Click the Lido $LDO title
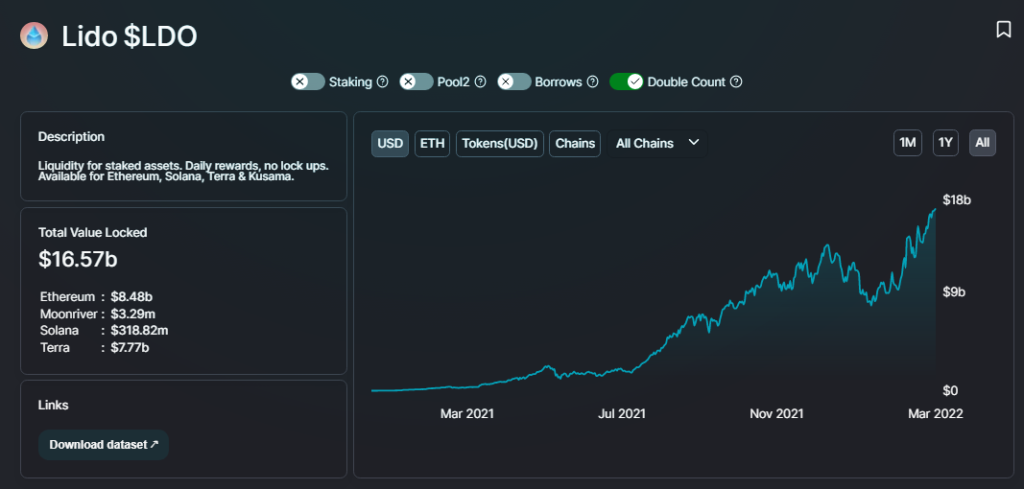 (129, 37)
